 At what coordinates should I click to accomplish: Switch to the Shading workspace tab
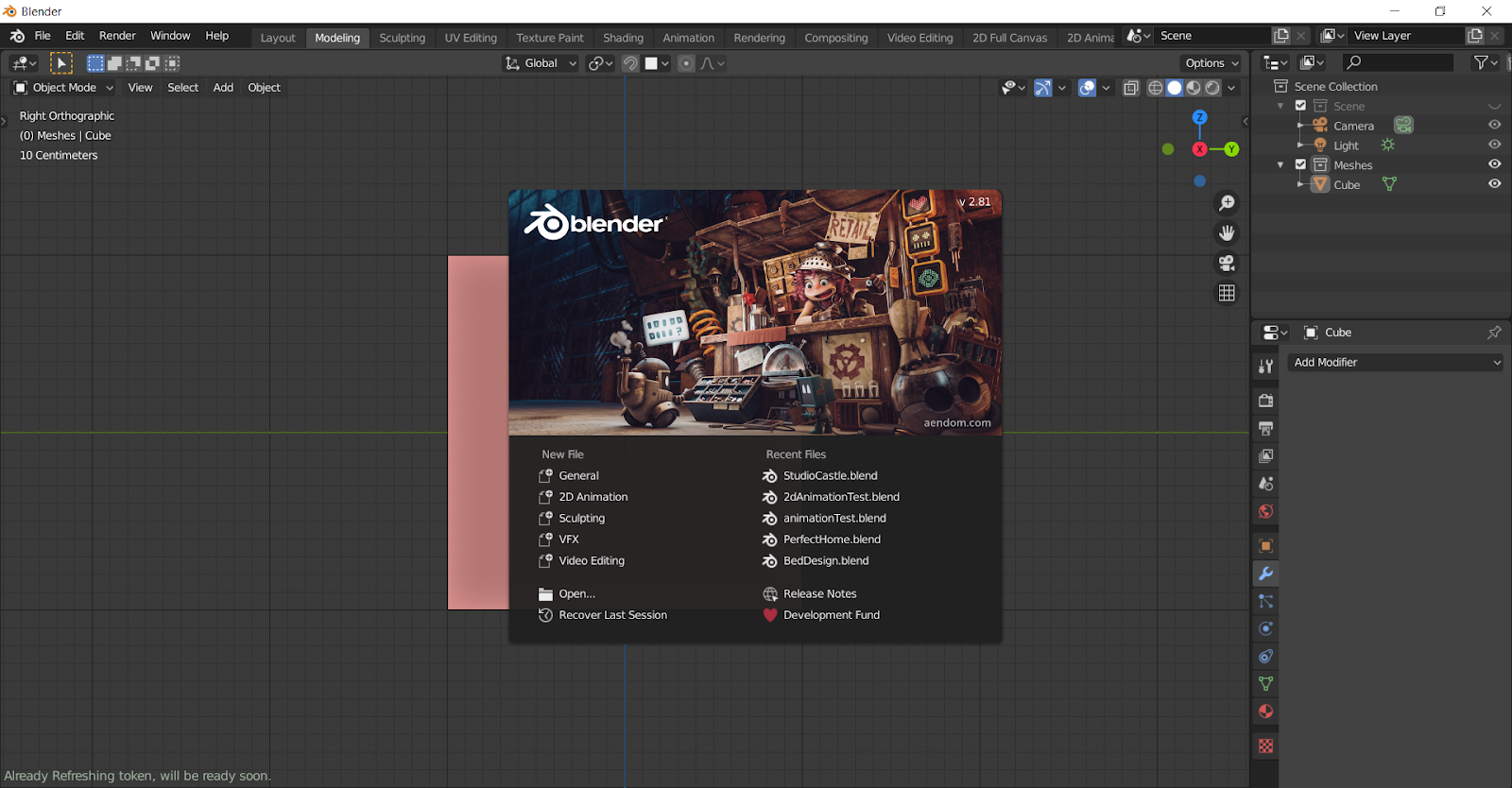click(x=623, y=38)
